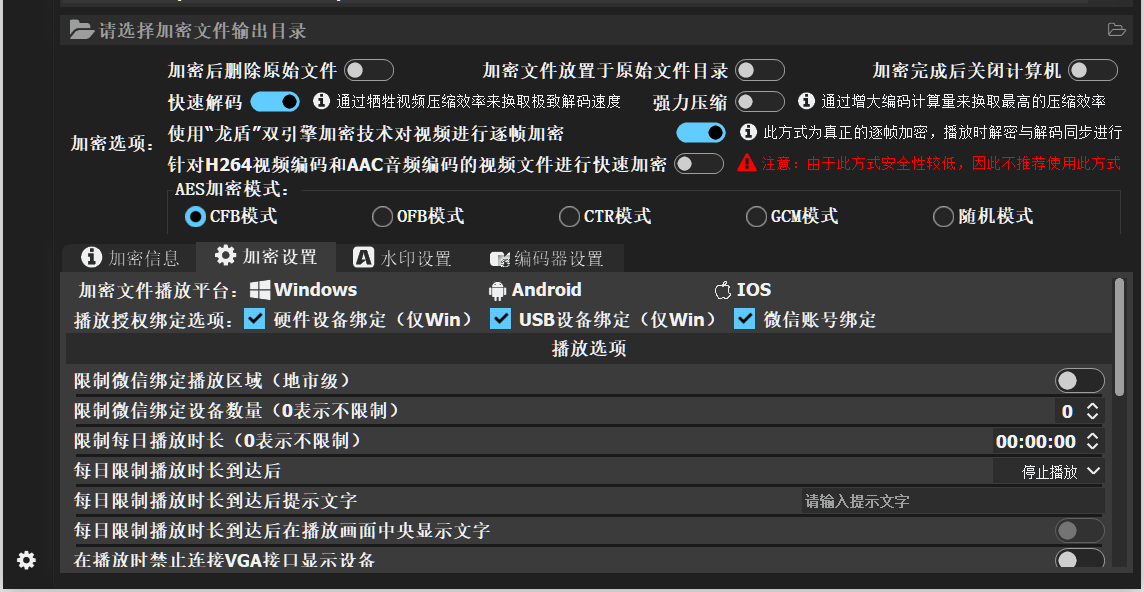Click the 限制微信绑定设备数量 spinner arrows
The width and height of the screenshot is (1144, 592).
pos(1092,411)
